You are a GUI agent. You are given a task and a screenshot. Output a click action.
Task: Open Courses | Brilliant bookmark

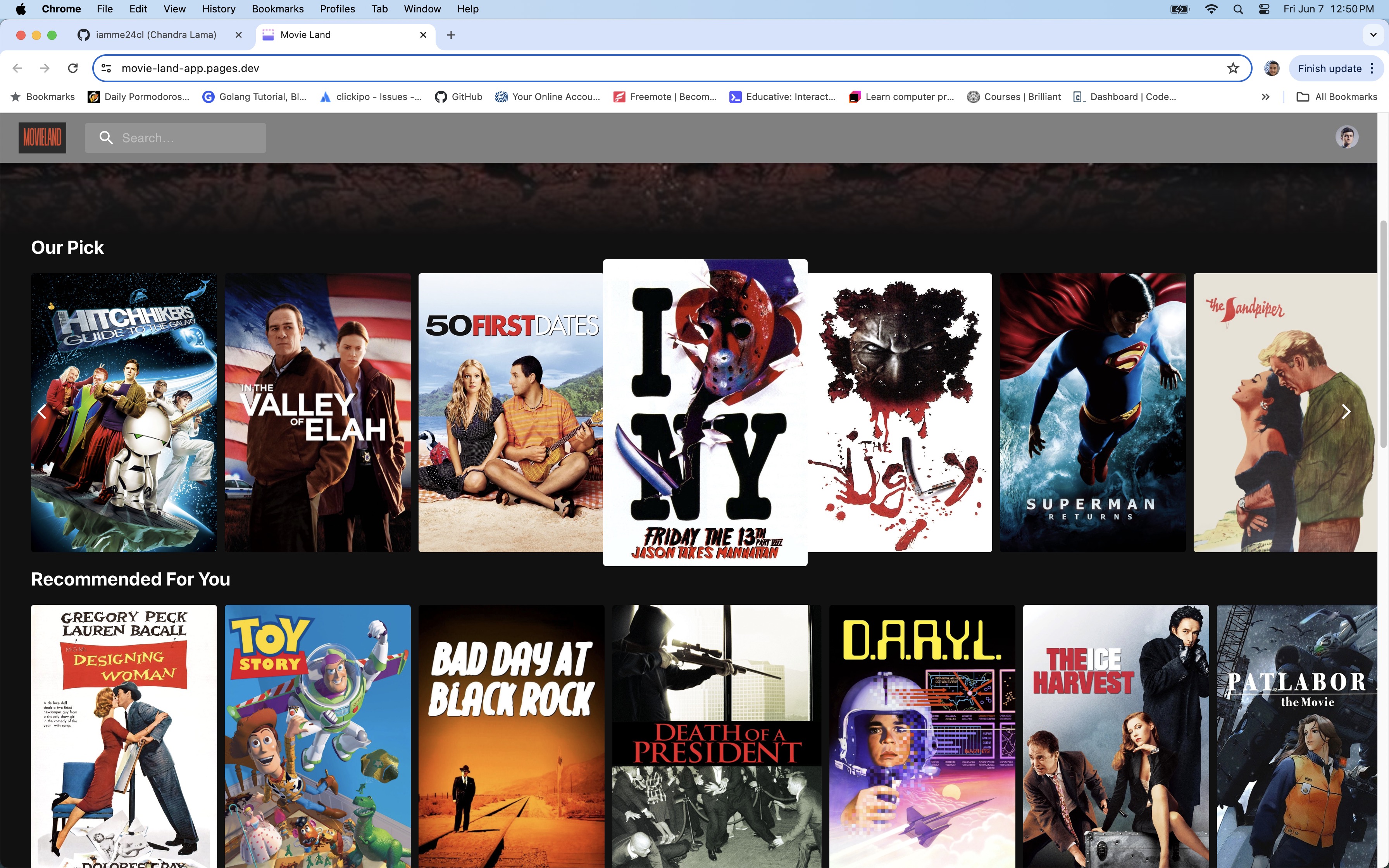[x=1014, y=97]
